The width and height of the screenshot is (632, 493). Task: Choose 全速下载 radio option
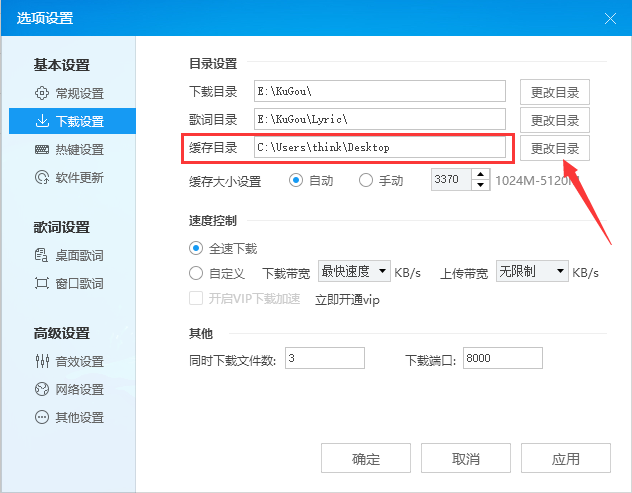[196, 248]
